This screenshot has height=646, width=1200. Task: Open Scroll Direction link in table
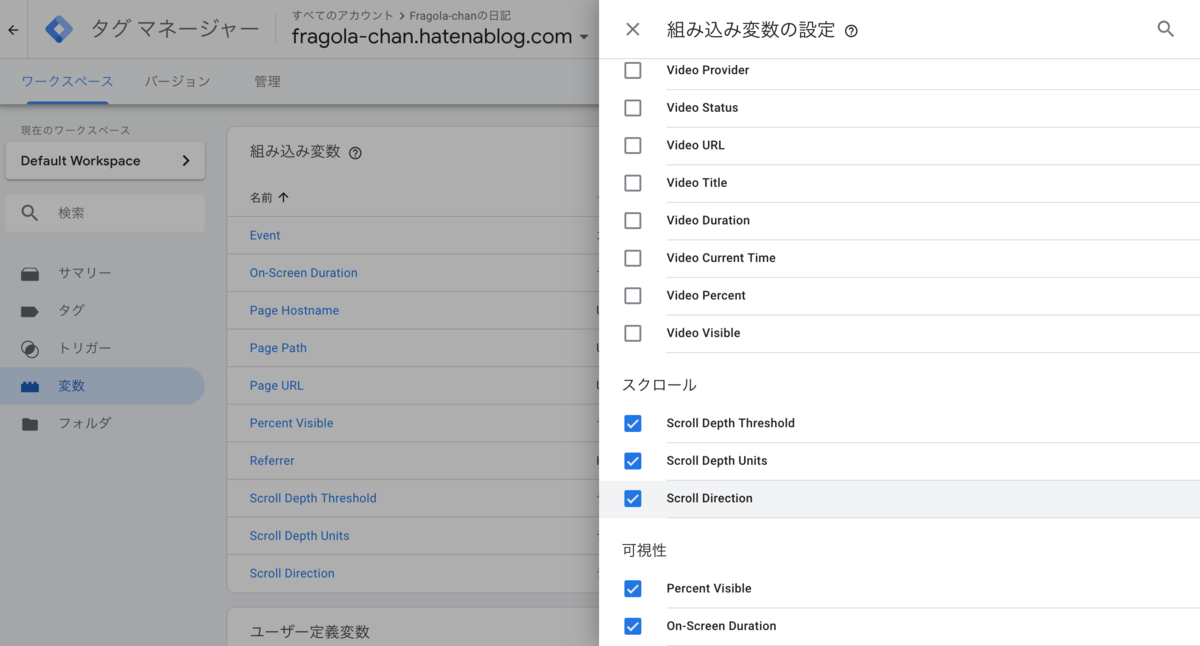292,574
